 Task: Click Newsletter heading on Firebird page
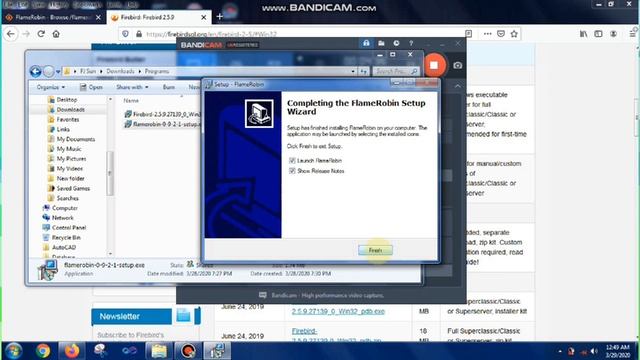click(x=120, y=316)
